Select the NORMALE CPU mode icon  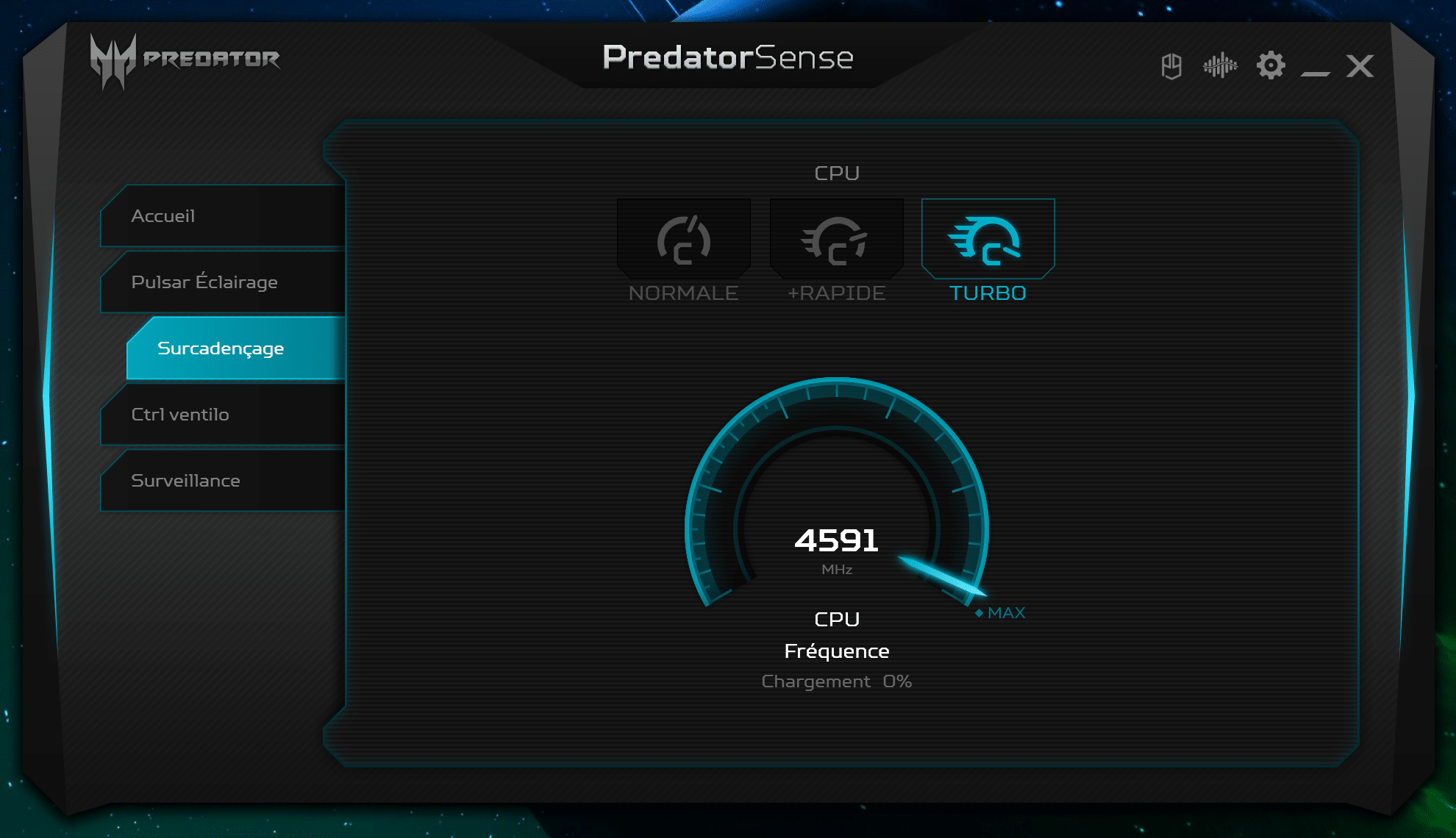(684, 239)
